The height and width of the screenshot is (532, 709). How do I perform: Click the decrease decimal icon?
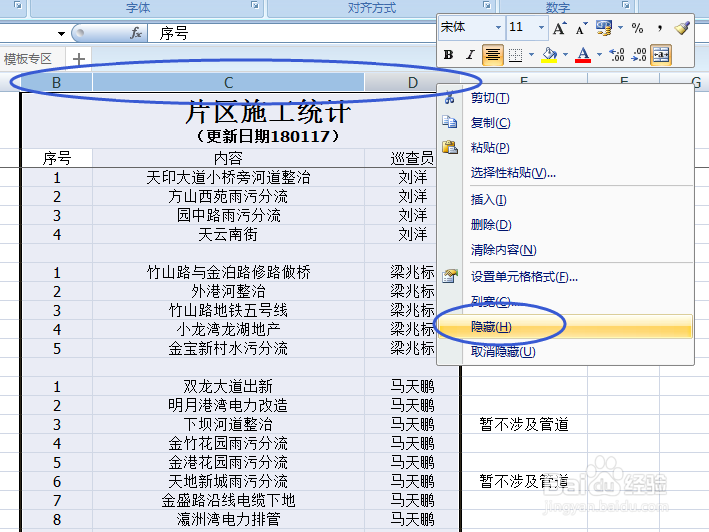click(639, 55)
